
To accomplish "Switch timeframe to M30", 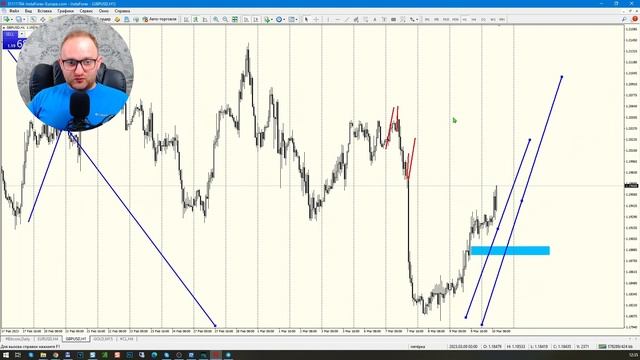I will pyautogui.click(x=455, y=19).
